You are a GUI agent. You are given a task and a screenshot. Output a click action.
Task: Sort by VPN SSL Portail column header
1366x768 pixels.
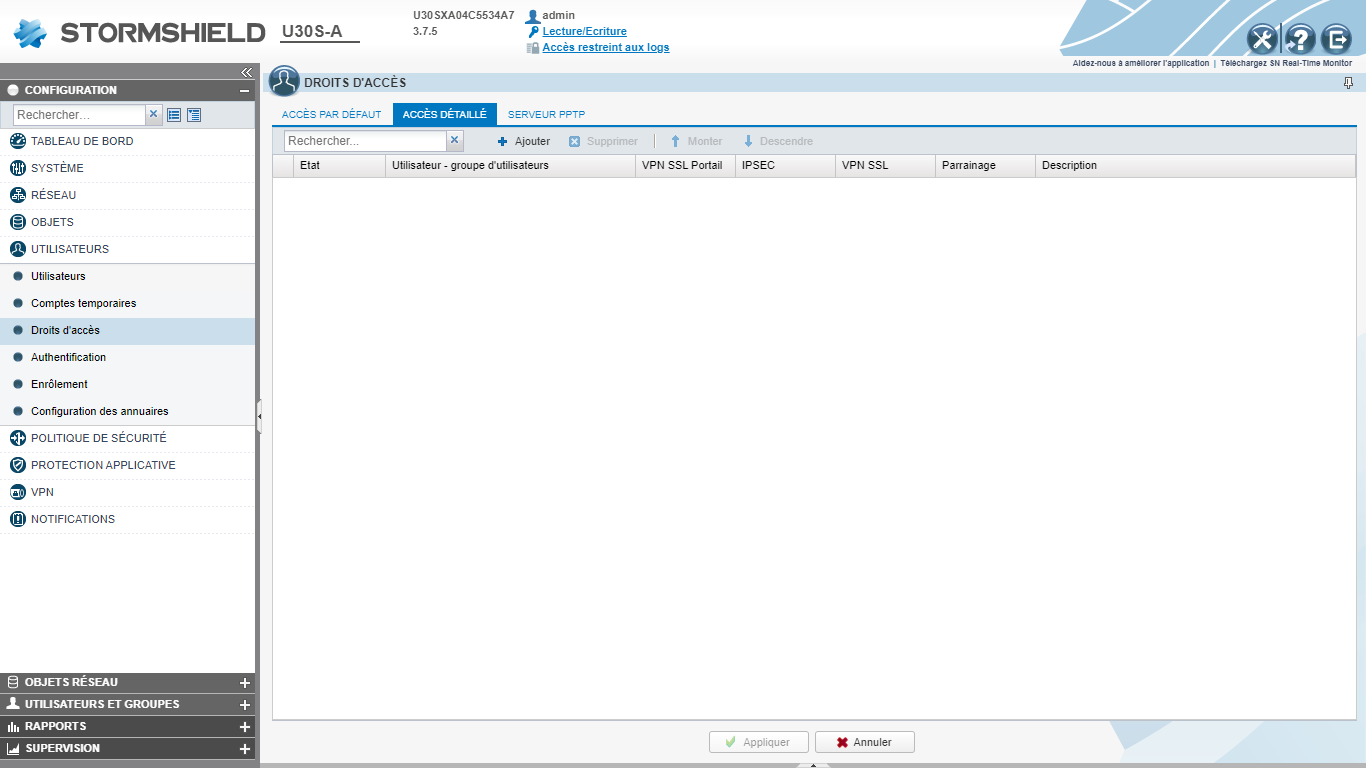pyautogui.click(x=685, y=165)
